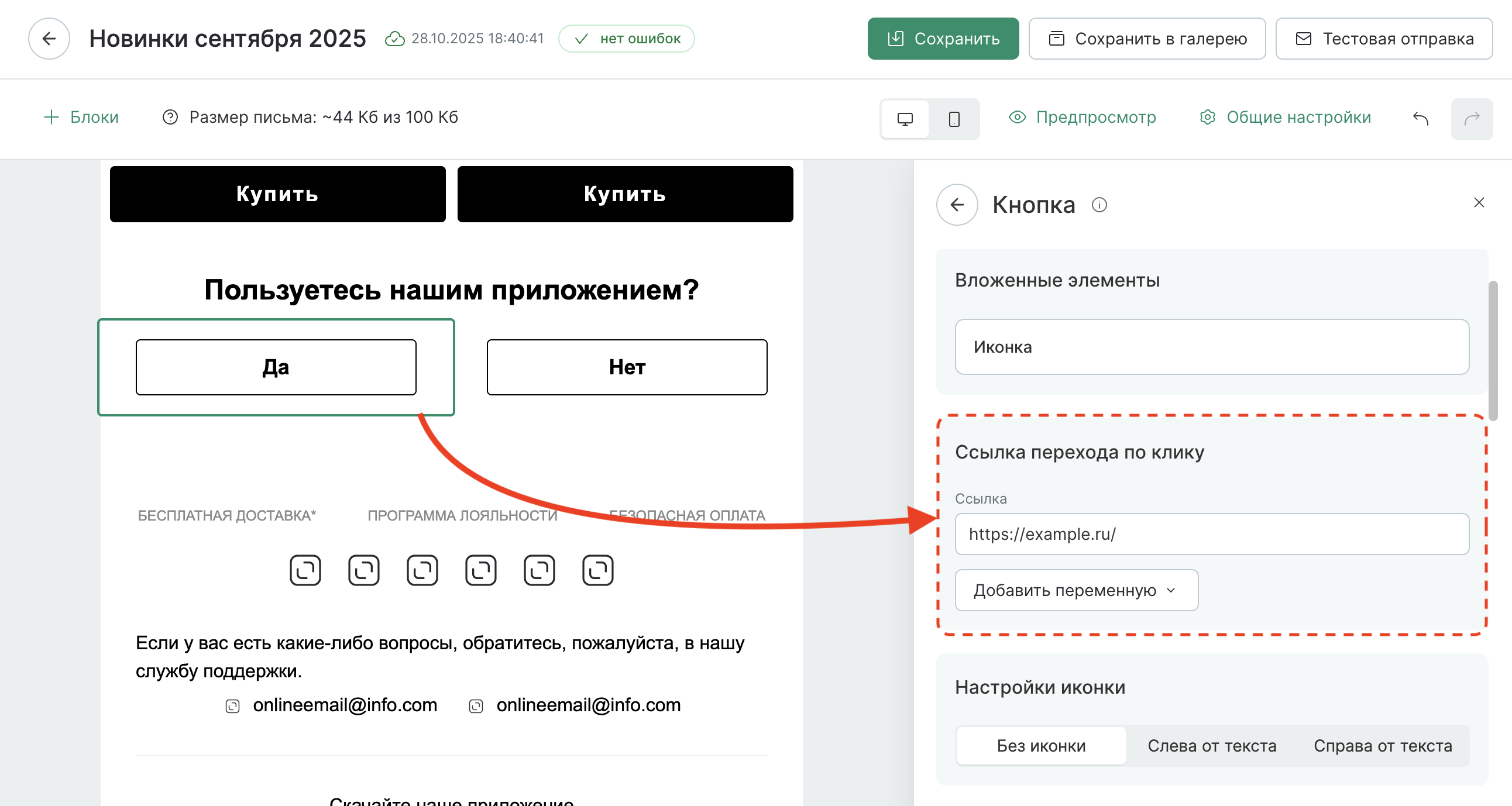
Task: Click the cloud sync status icon
Action: (x=395, y=39)
